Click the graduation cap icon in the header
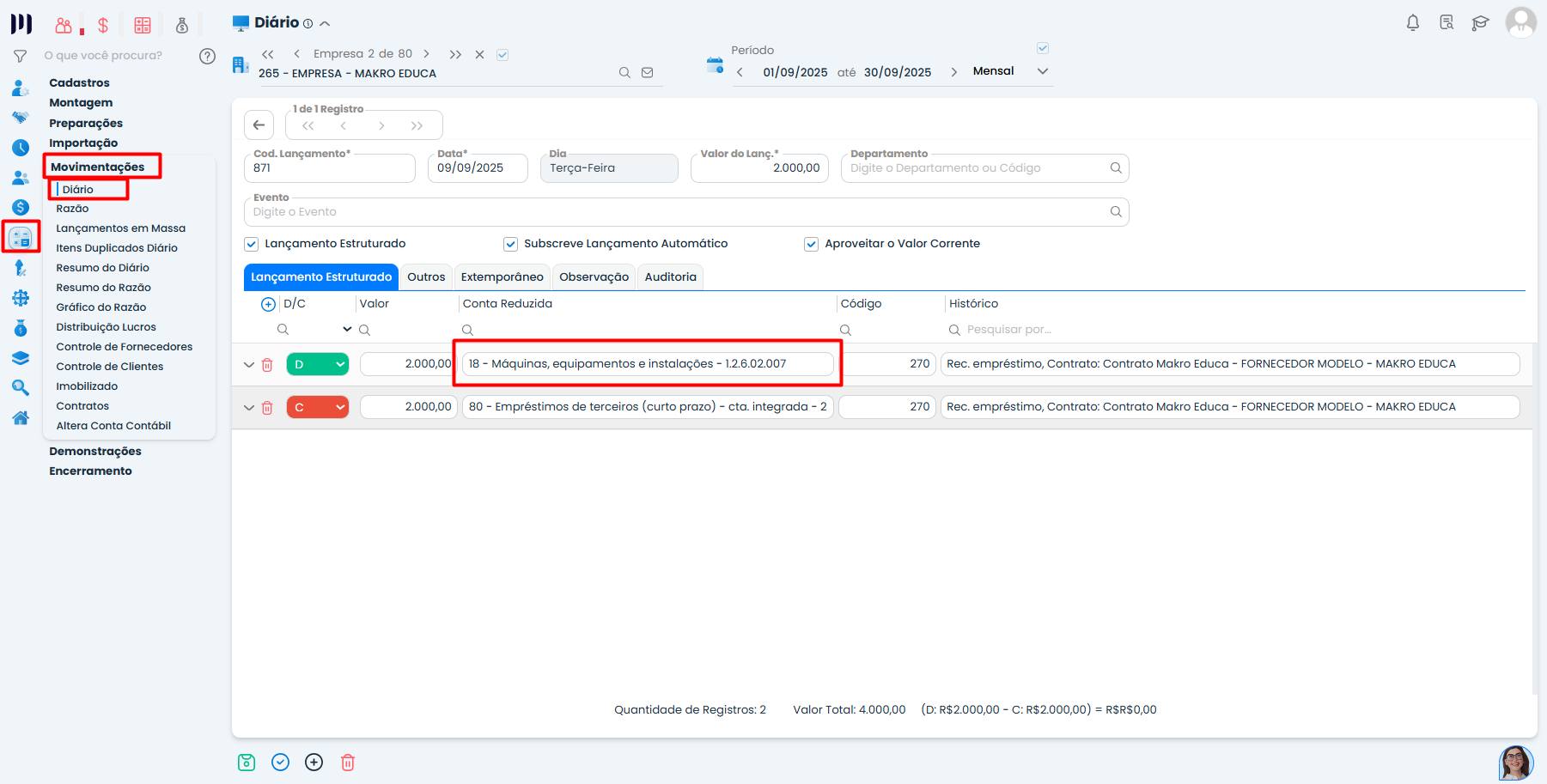Screen dimensions: 1547x784 click(x=1479, y=23)
